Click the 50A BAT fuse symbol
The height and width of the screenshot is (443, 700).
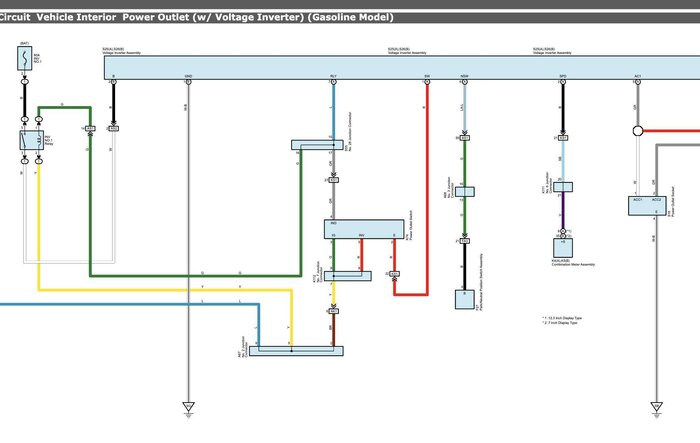(x=24, y=62)
